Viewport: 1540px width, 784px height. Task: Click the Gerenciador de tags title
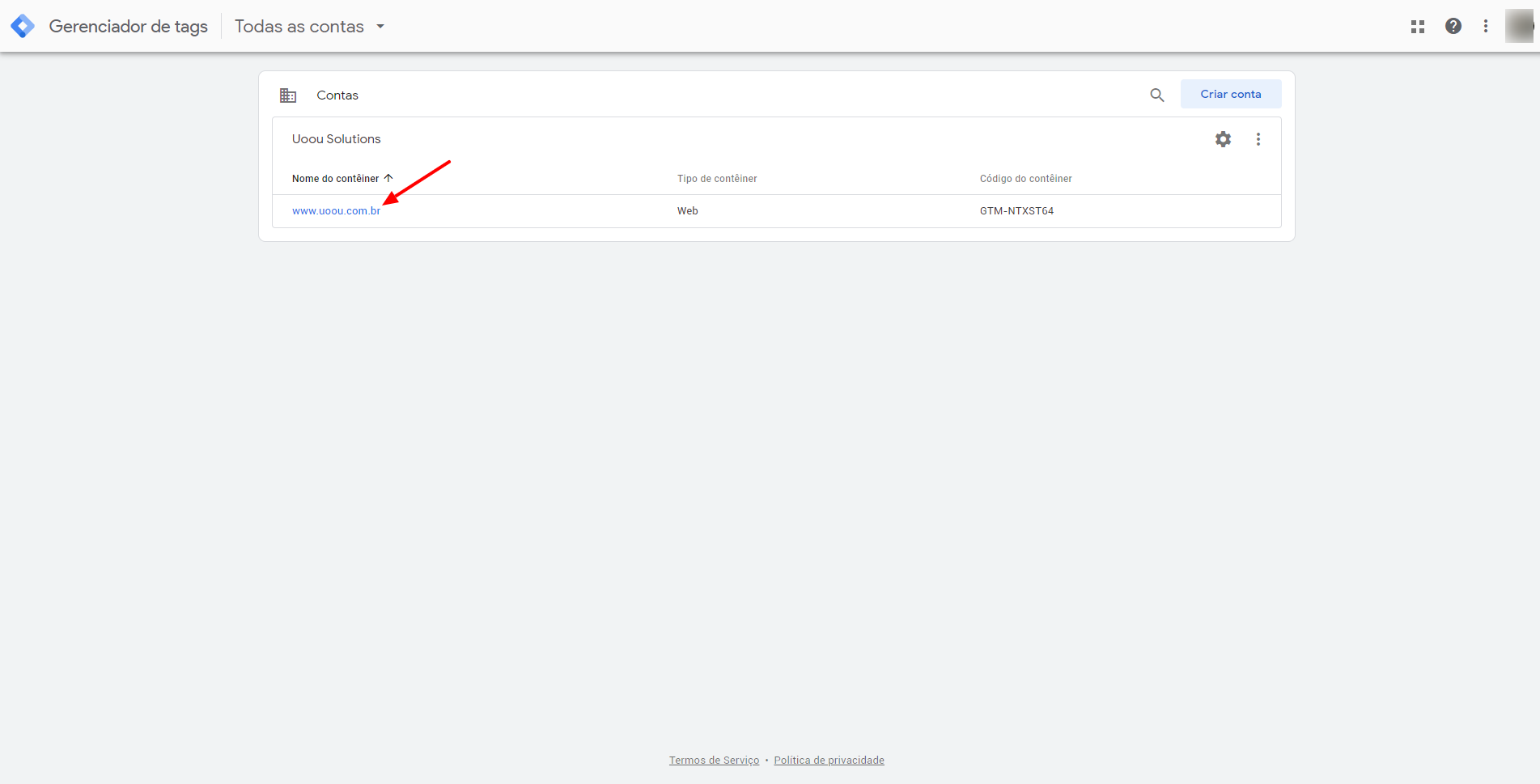coord(129,27)
